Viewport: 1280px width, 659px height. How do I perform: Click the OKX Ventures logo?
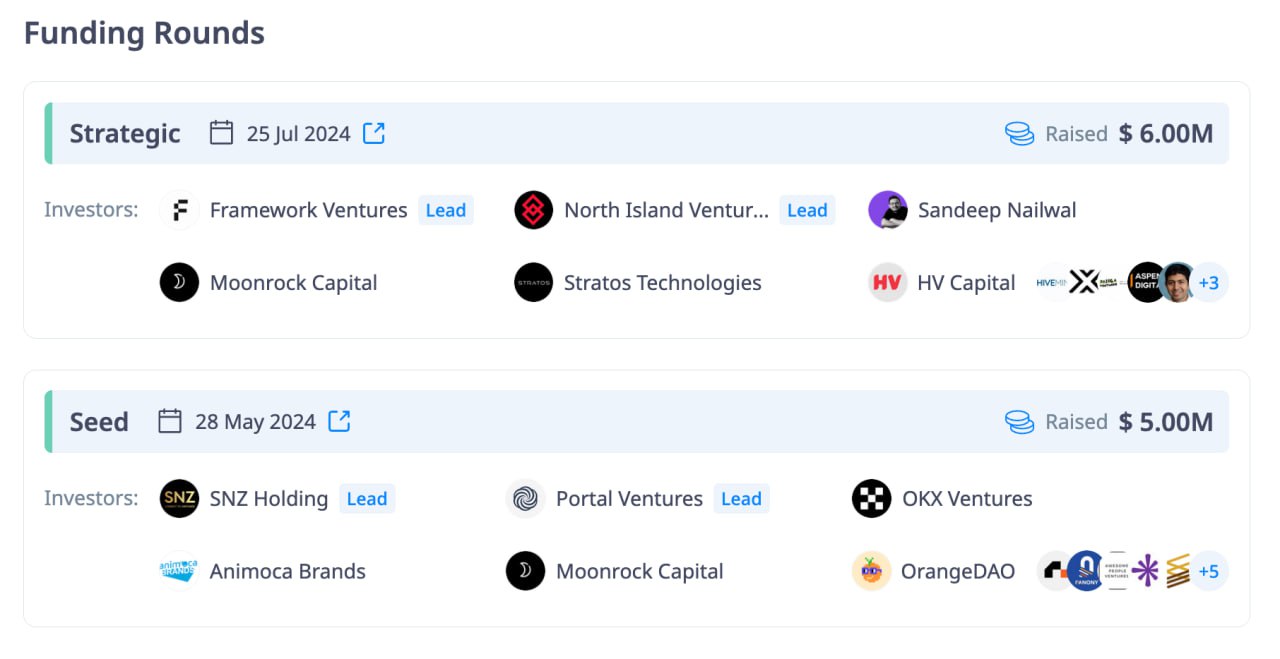click(x=871, y=499)
